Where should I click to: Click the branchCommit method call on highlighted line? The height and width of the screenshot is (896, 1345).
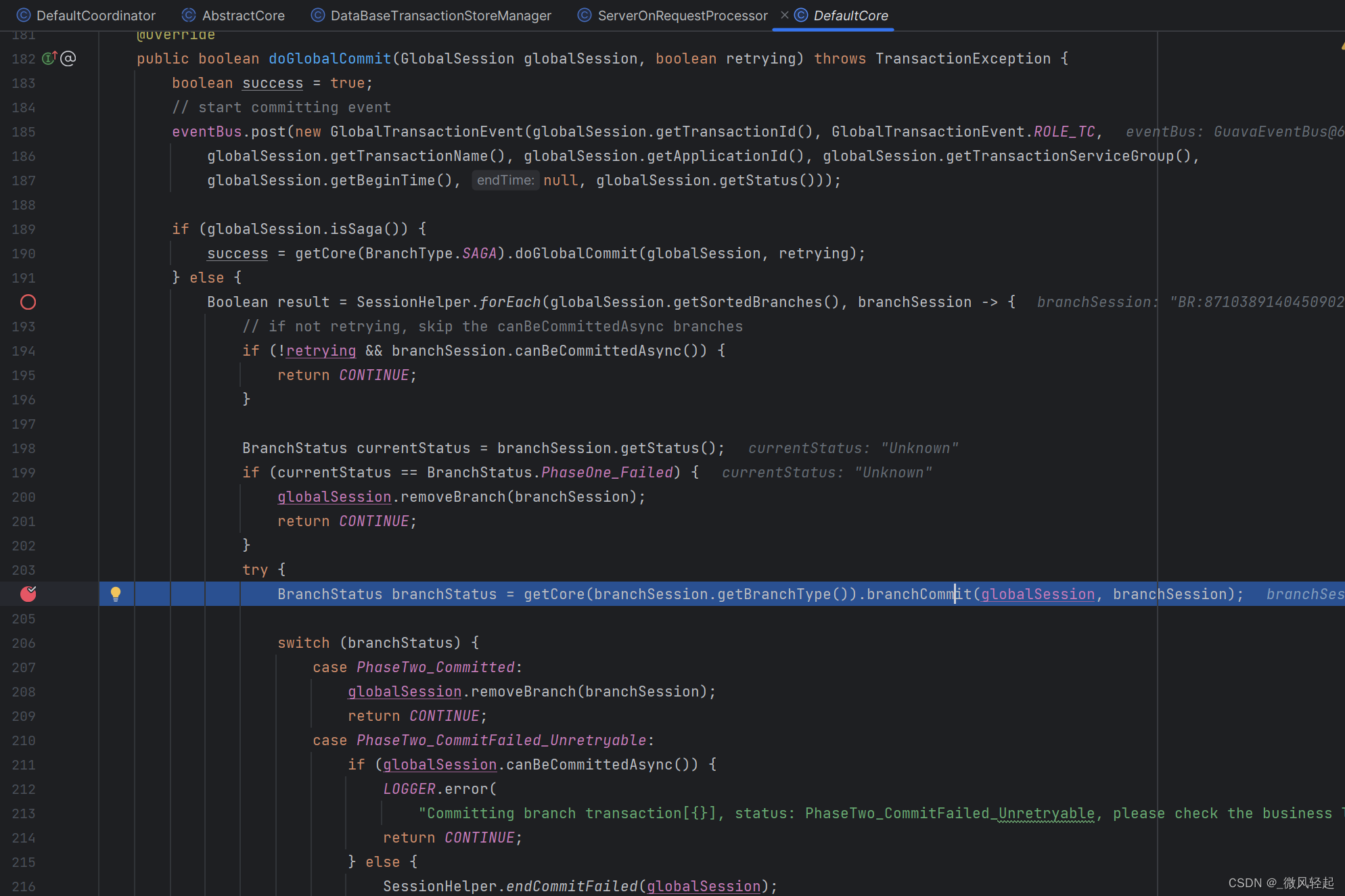(x=919, y=594)
